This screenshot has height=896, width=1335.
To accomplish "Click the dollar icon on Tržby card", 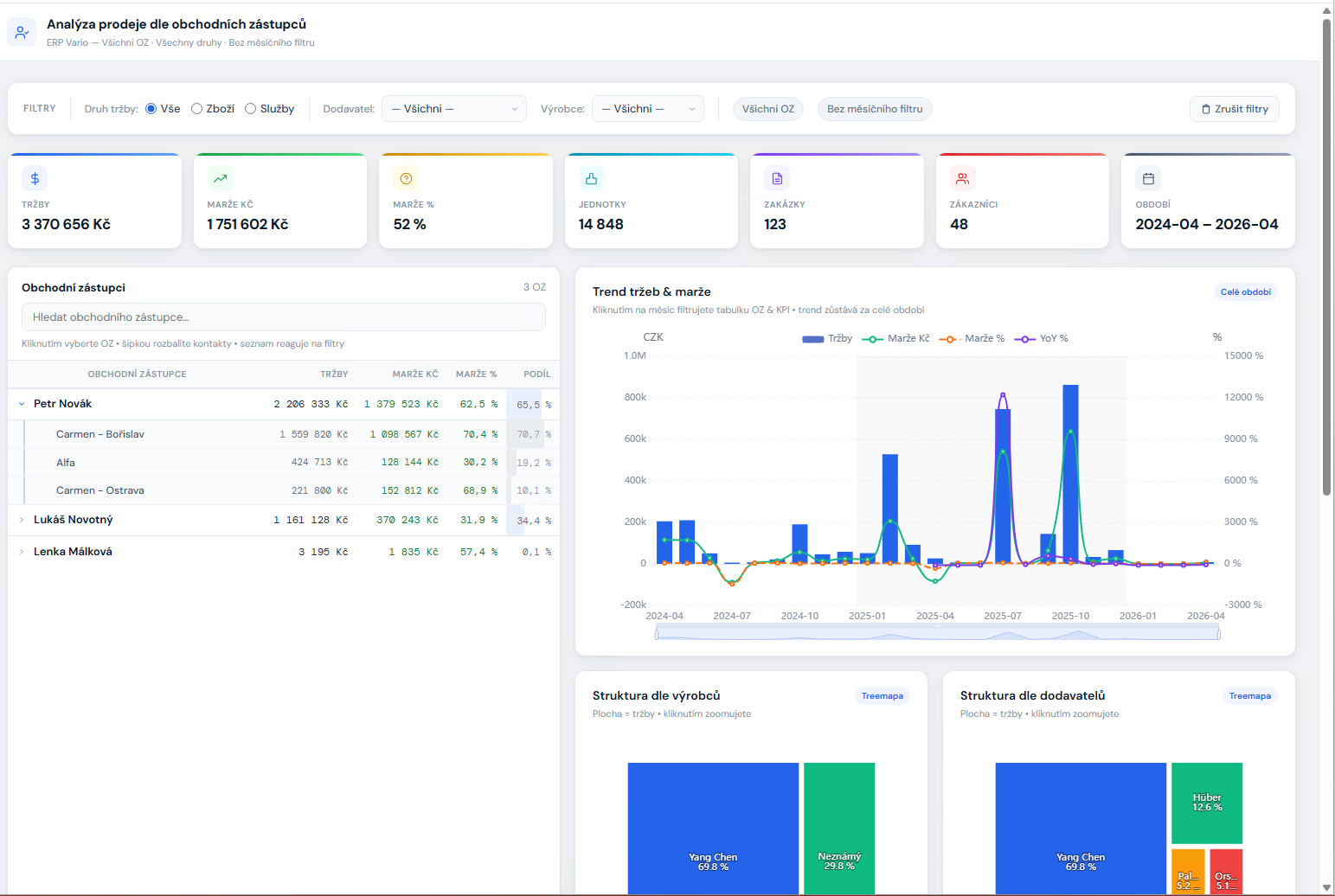I will (x=35, y=178).
